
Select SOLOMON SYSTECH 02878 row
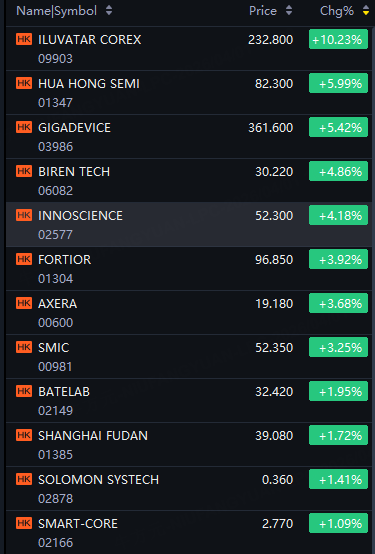coord(188,488)
